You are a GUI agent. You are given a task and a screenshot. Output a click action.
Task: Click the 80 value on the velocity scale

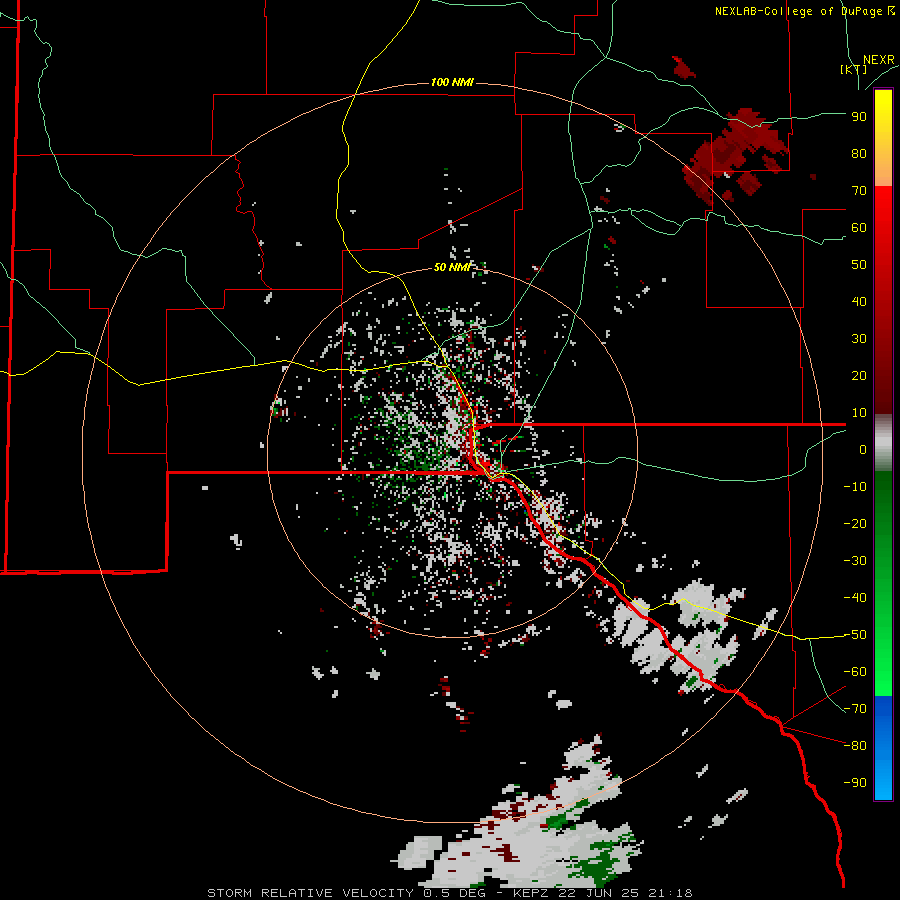[x=859, y=154]
